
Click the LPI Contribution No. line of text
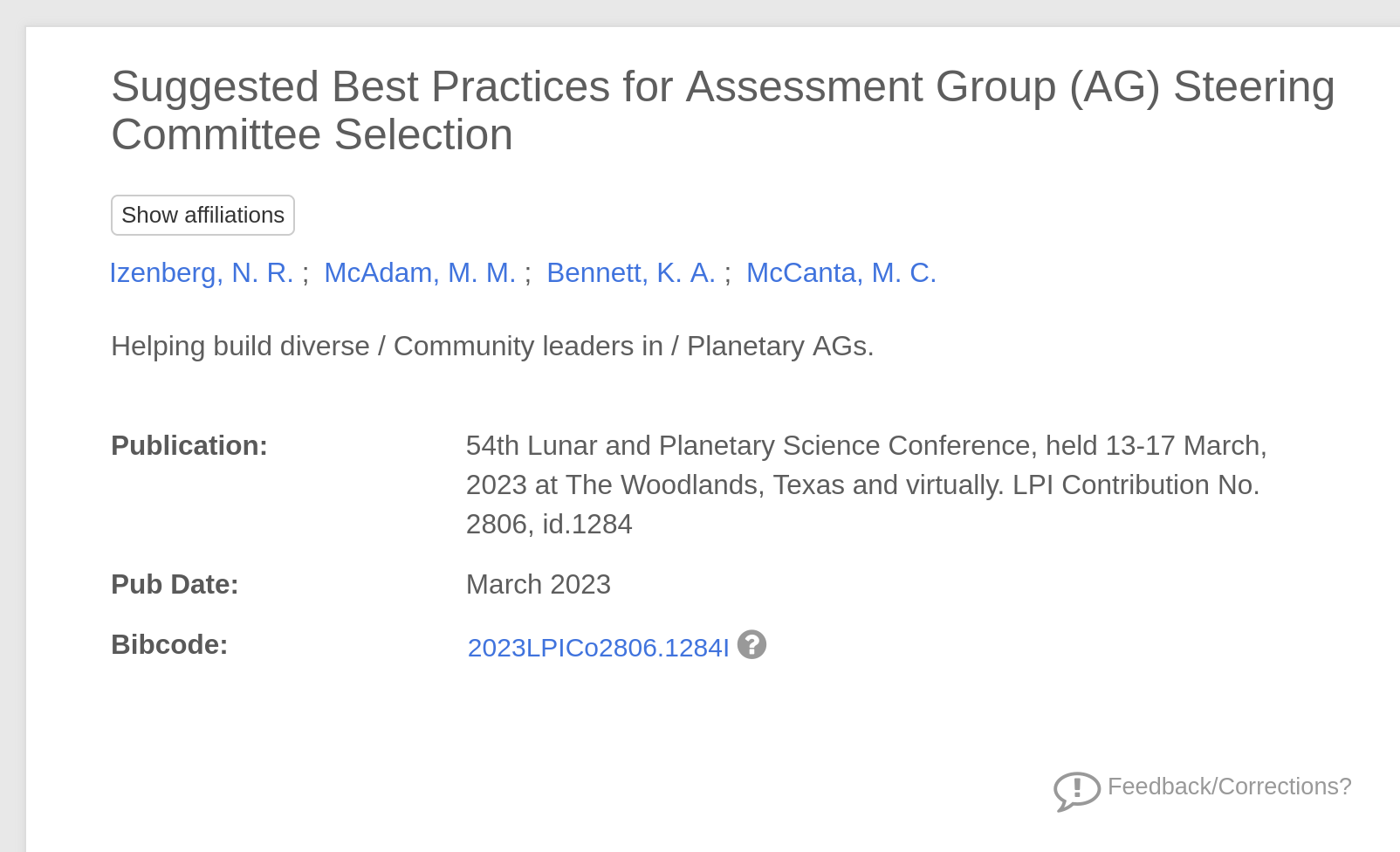point(1135,485)
